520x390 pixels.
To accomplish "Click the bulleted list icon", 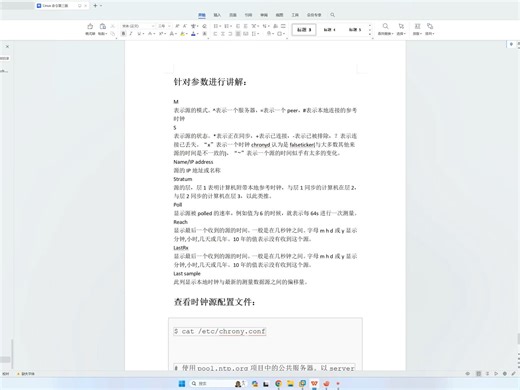I will tap(216, 26).
